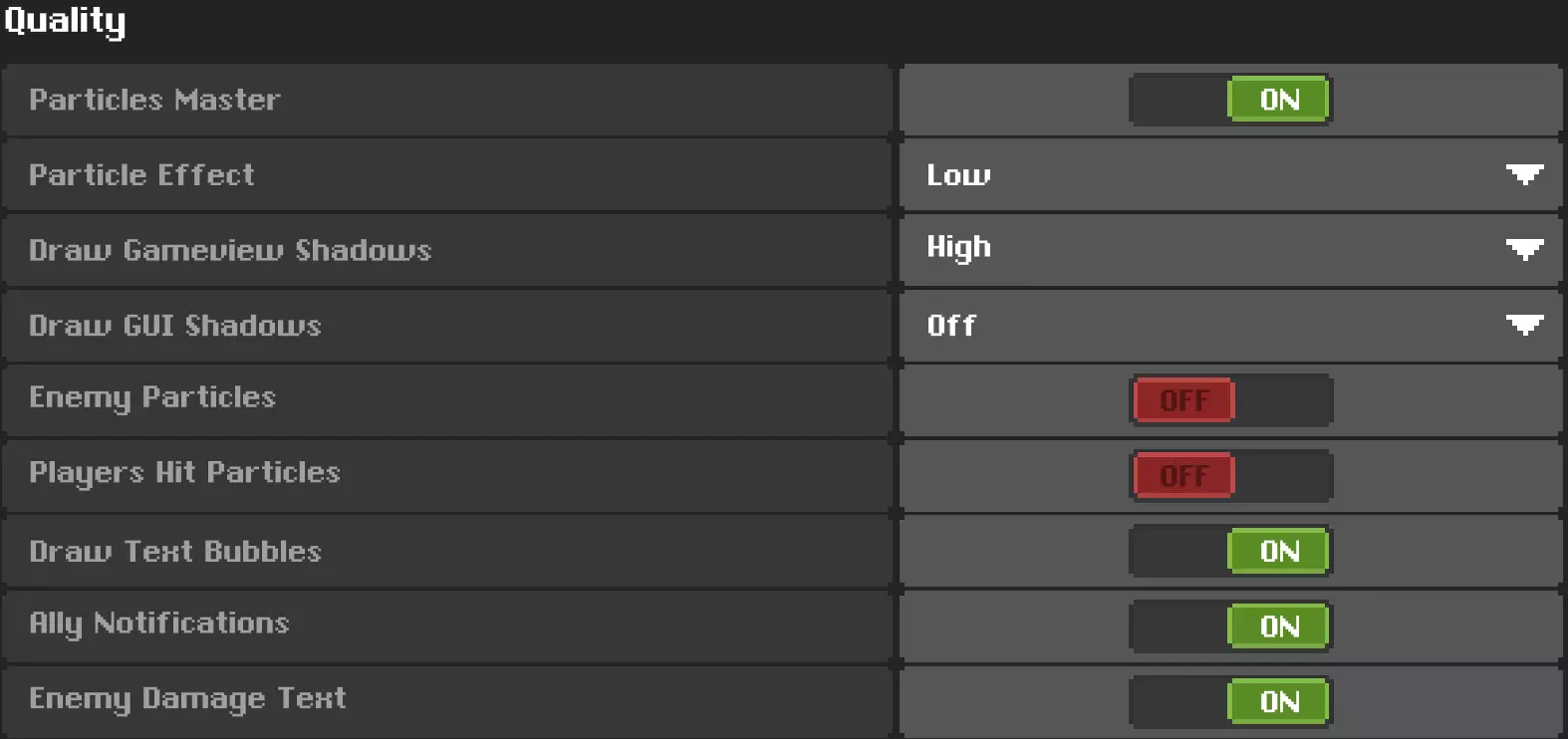Enable Players Hit Particles switch

pyautogui.click(x=1230, y=476)
